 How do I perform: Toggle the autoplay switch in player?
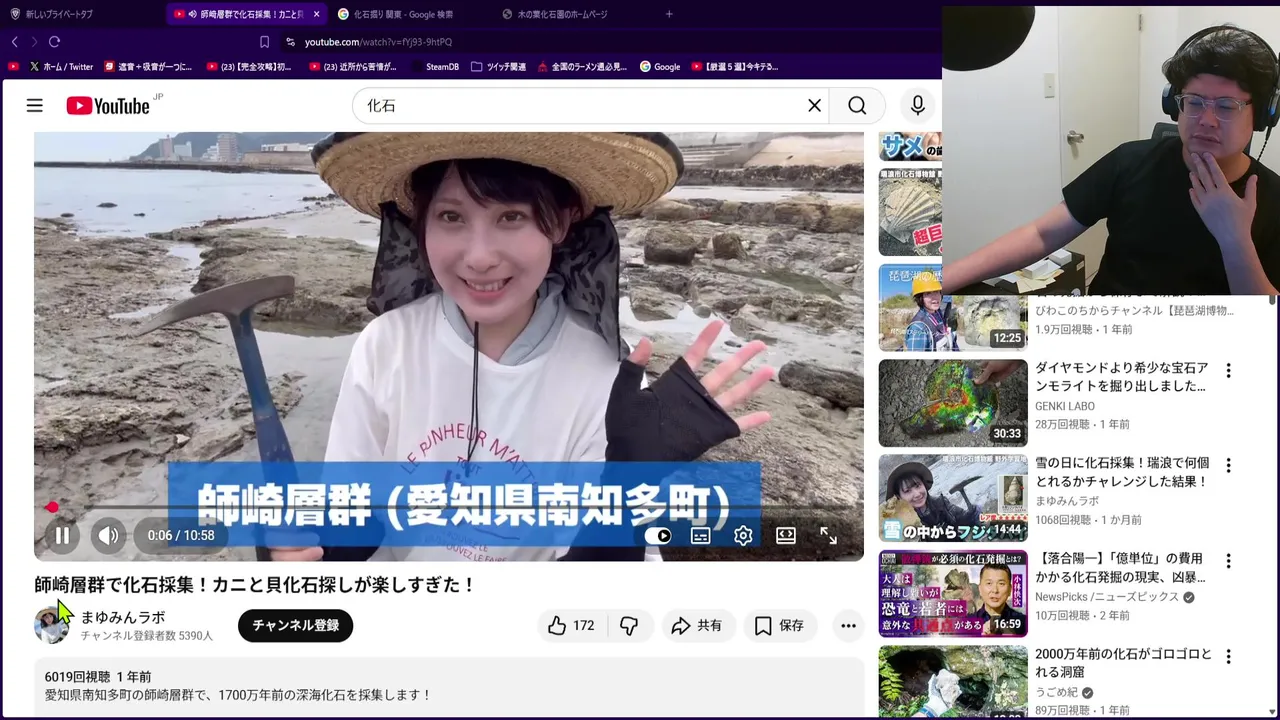pos(658,536)
